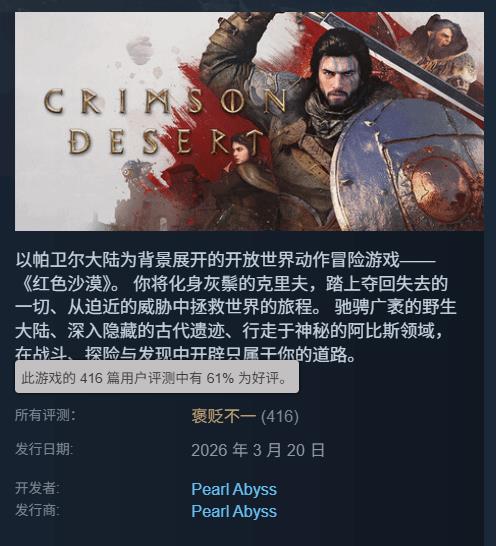The width and height of the screenshot is (496, 546).
Task: Click the 褒贬不一 review summary
Action: click(x=224, y=416)
